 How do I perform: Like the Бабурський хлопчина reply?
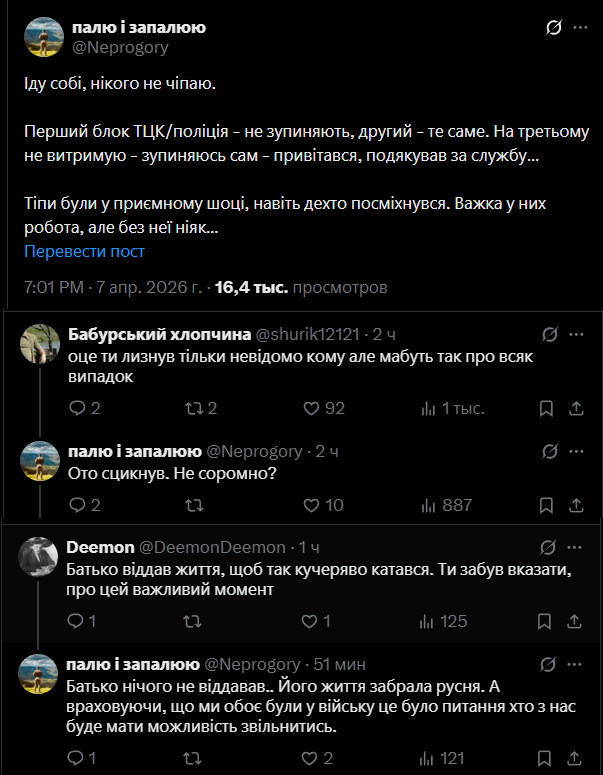(x=311, y=408)
